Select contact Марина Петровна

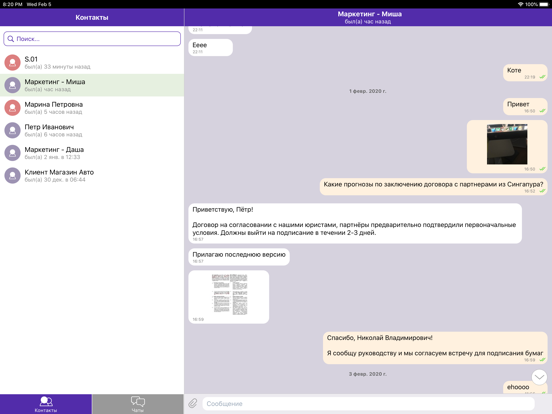tap(92, 108)
